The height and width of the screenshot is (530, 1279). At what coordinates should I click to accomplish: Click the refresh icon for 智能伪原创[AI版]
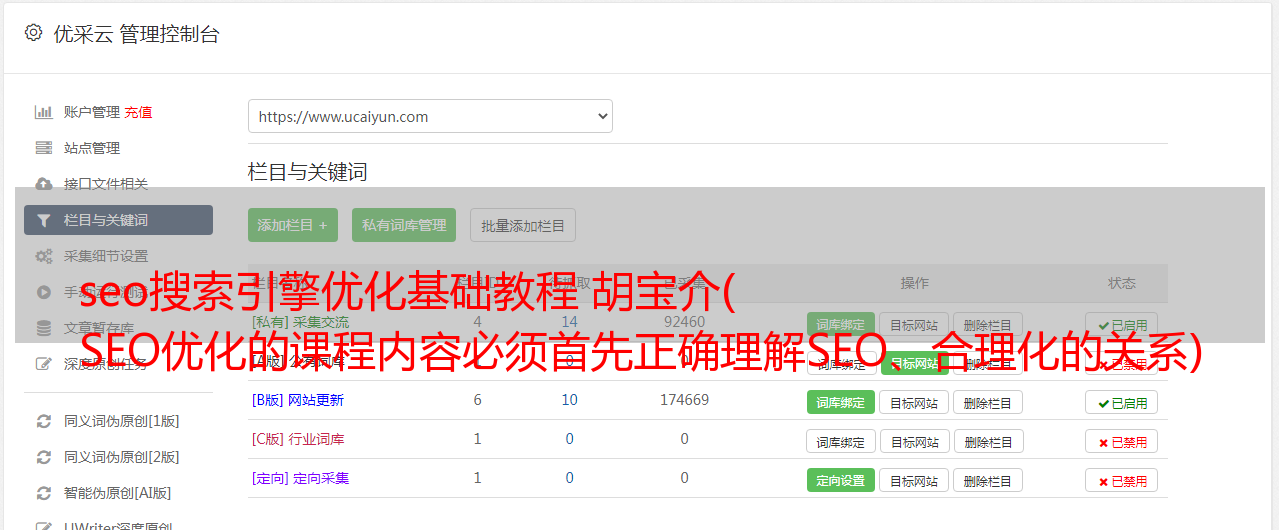44,493
